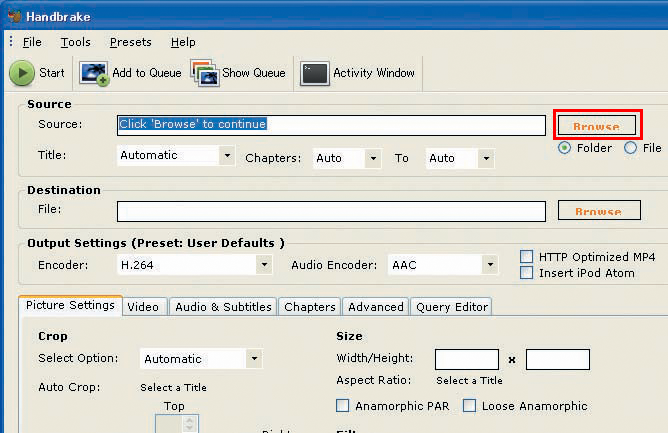
Task: Switch to the Video tab
Action: click(x=143, y=307)
